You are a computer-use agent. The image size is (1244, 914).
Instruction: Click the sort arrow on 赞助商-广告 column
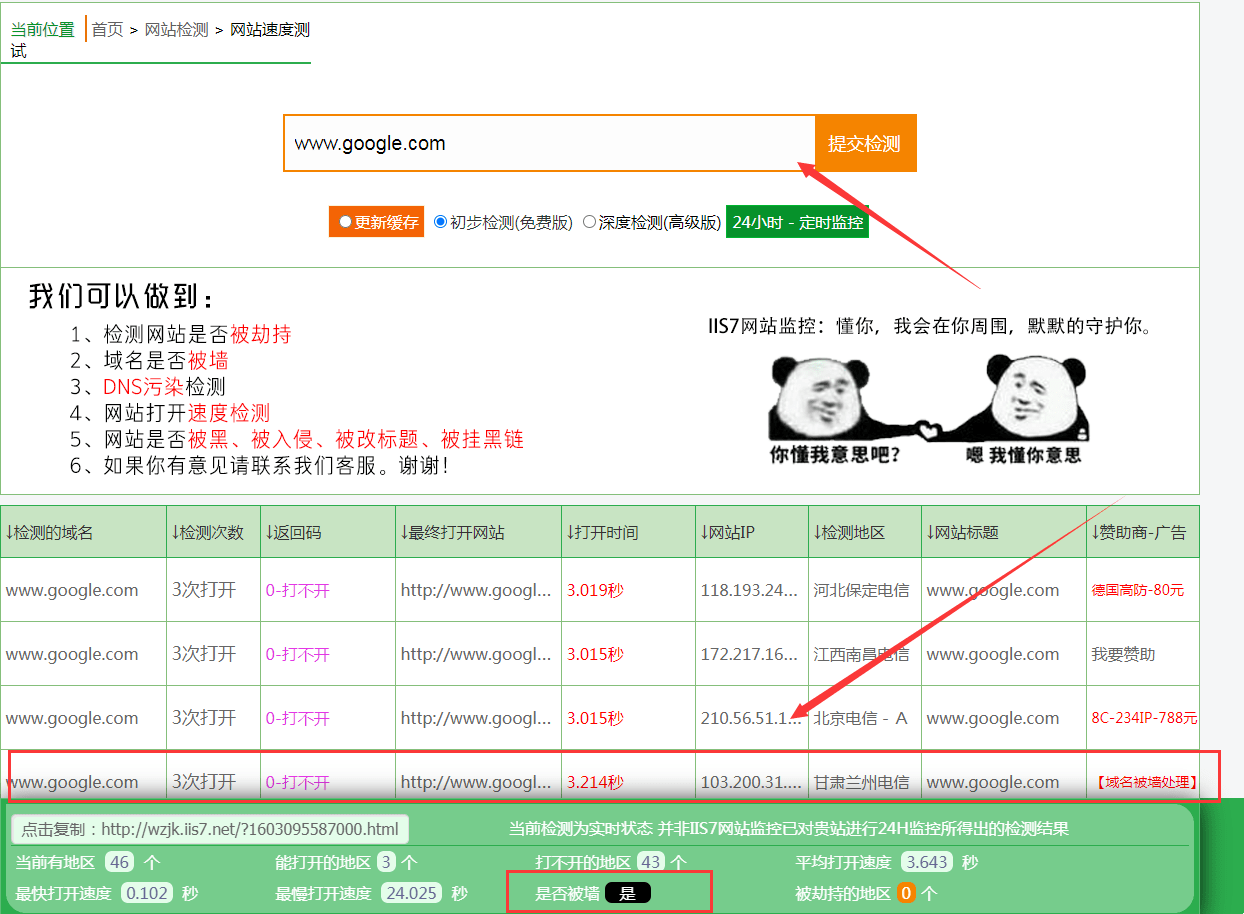pos(1094,532)
